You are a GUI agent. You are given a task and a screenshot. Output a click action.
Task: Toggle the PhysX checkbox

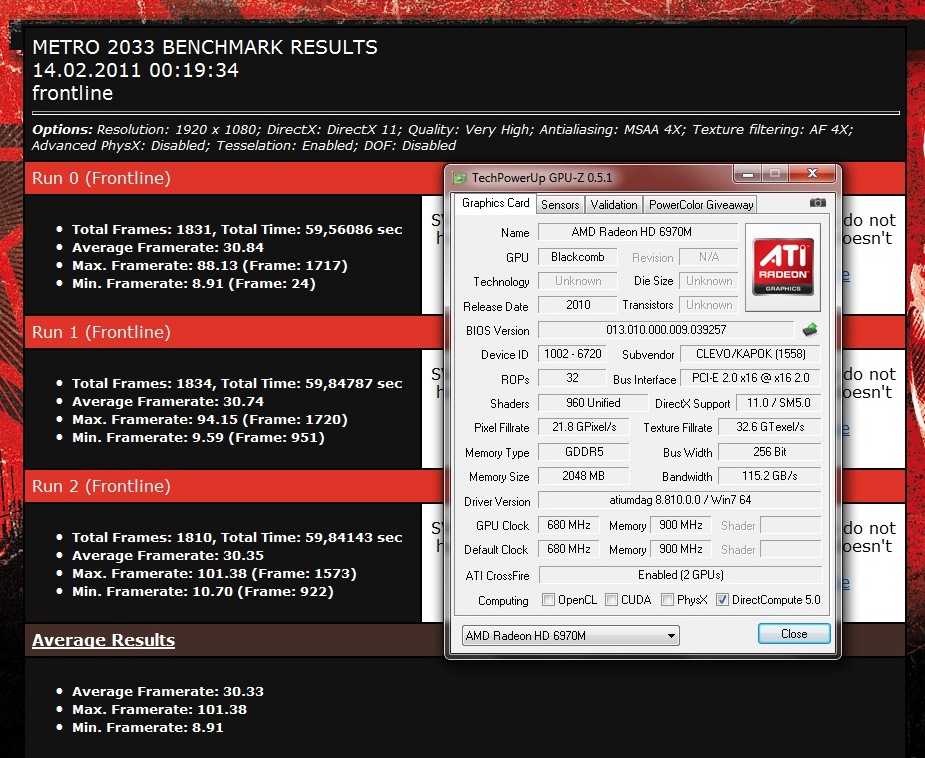(x=667, y=600)
